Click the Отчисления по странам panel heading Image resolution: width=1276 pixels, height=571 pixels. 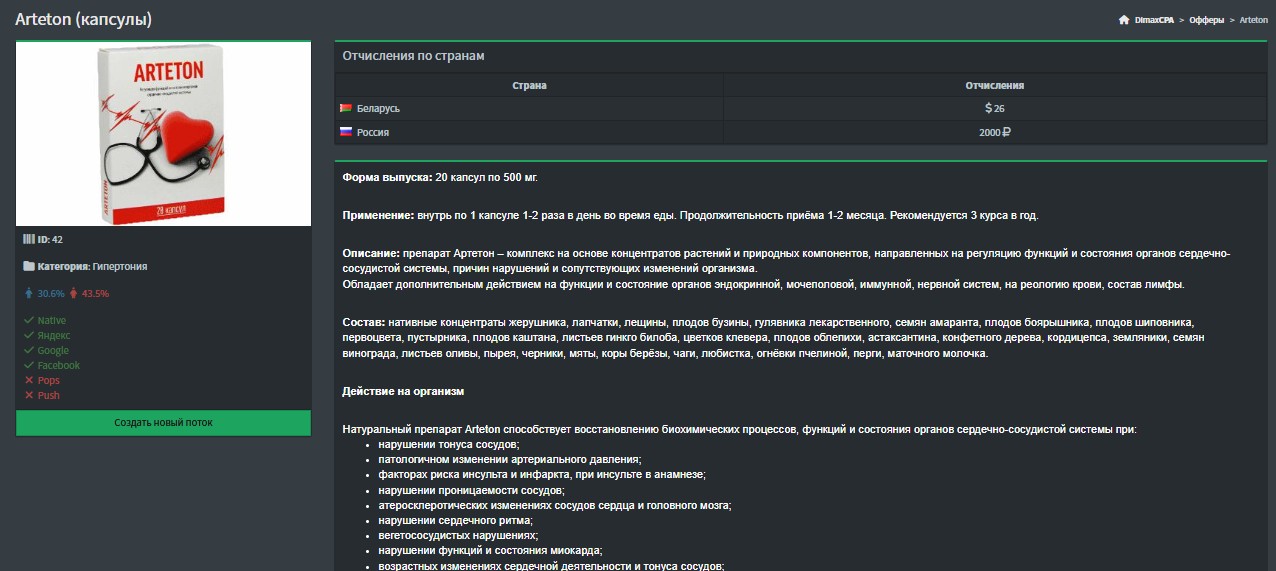click(413, 56)
